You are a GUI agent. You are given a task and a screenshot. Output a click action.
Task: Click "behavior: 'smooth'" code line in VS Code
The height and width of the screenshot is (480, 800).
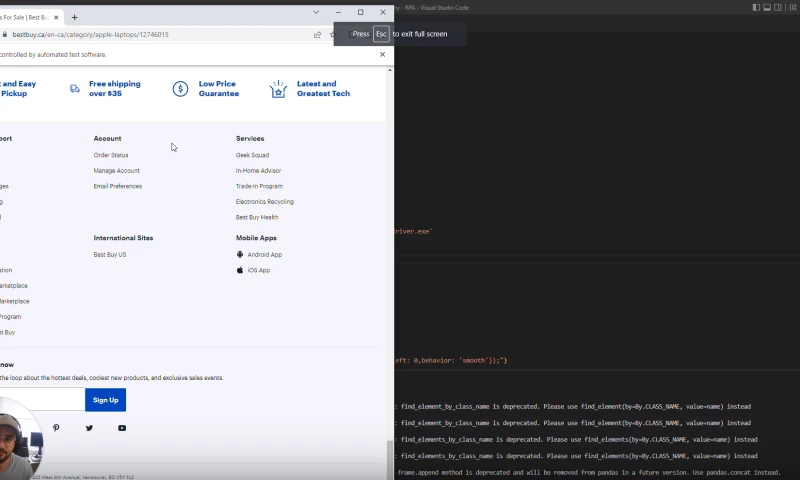pos(451,361)
